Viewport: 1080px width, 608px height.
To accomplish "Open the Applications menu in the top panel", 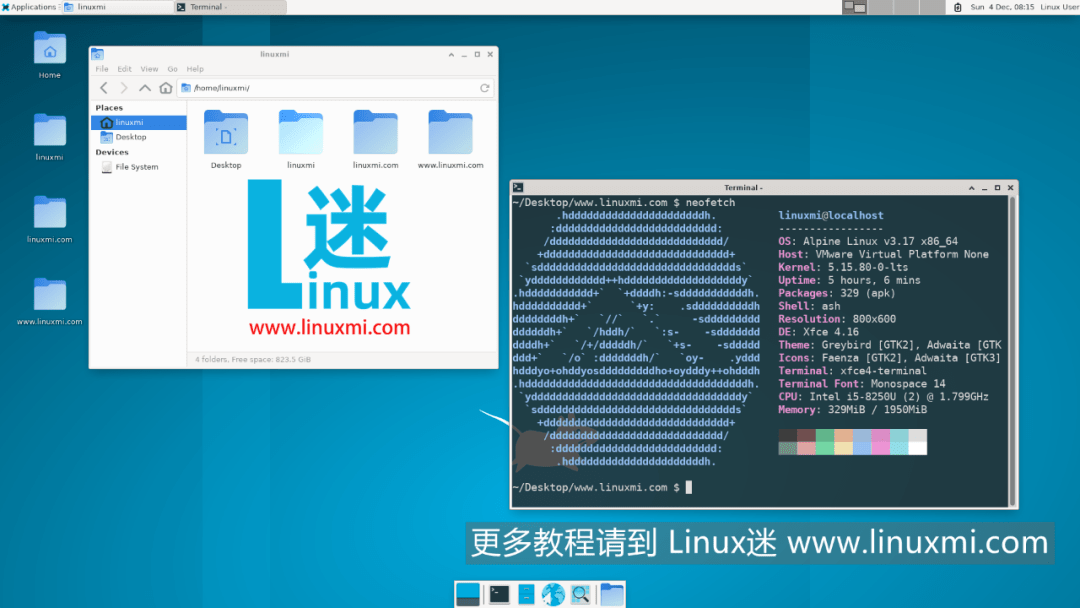I will tap(26, 6).
